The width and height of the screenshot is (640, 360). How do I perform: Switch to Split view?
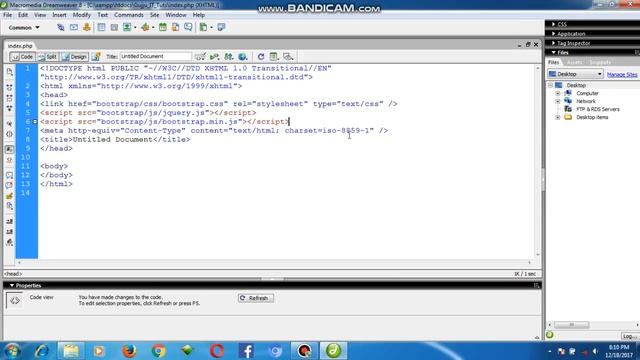click(47, 57)
